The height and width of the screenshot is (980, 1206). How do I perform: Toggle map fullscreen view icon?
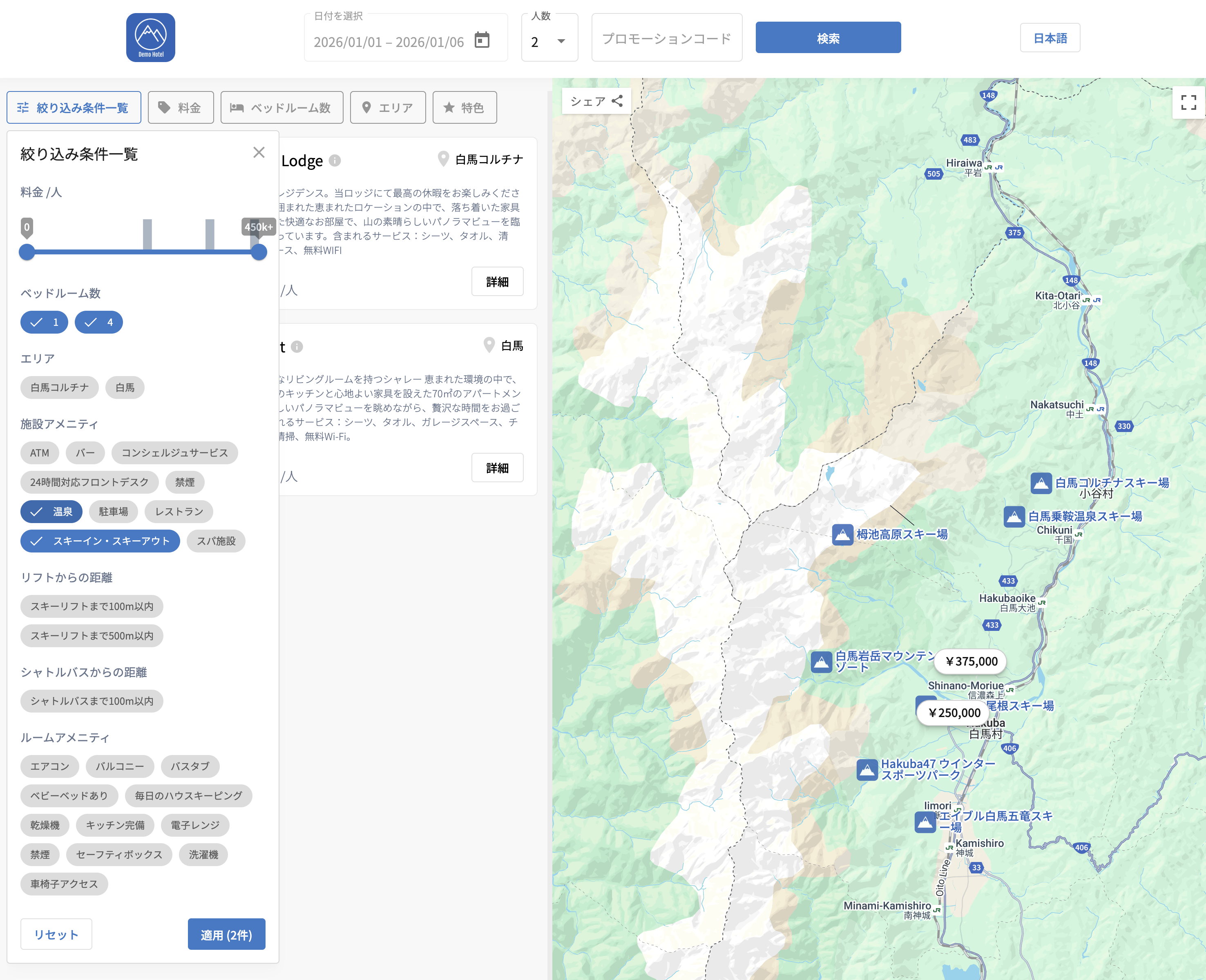1188,102
